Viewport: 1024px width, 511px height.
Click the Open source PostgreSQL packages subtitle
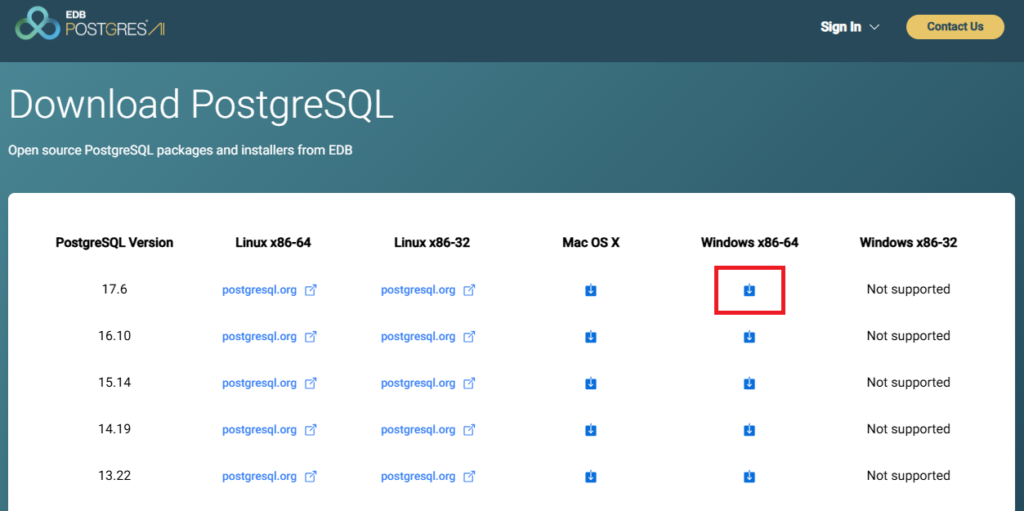point(180,151)
